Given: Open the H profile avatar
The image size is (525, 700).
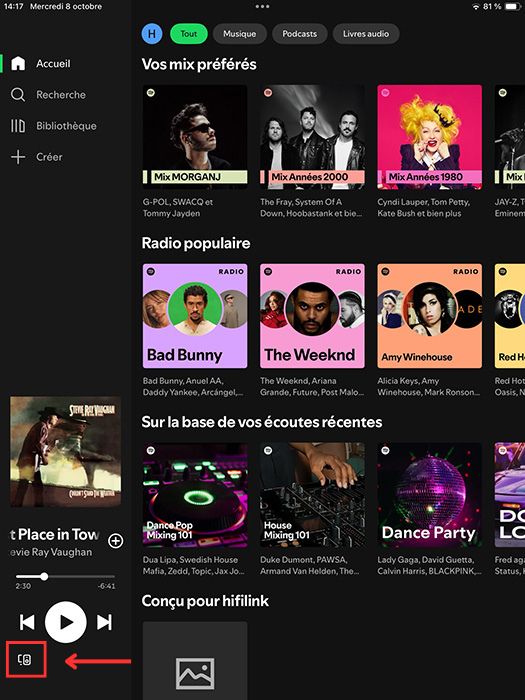Looking at the screenshot, I should click(x=152, y=33).
